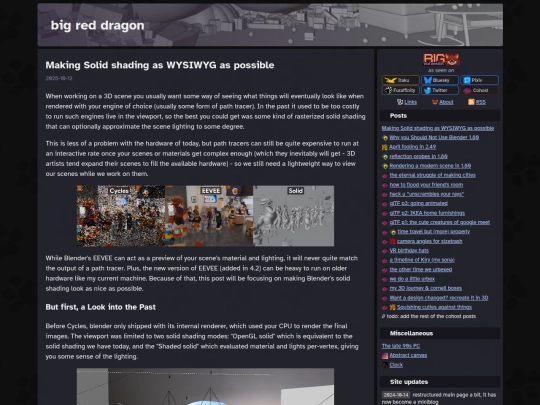Open the About page link
Image resolution: width=540 pixels, height=405 pixels.
(446, 102)
